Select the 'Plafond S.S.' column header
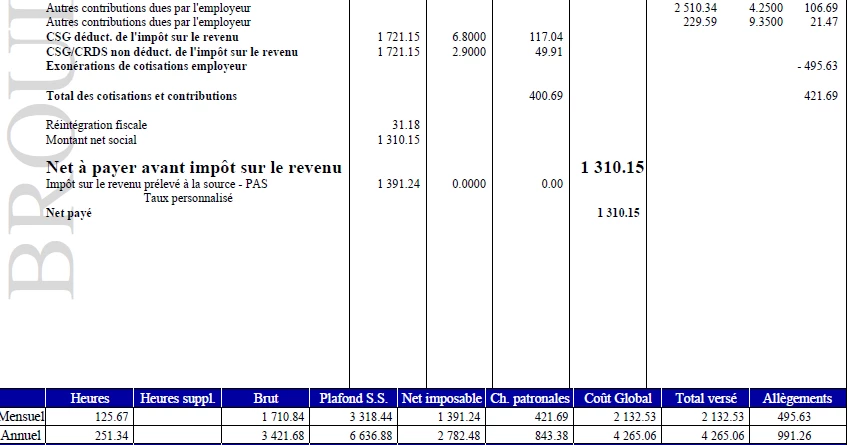Viewport: 848px width, 445px height. pyautogui.click(x=354, y=398)
